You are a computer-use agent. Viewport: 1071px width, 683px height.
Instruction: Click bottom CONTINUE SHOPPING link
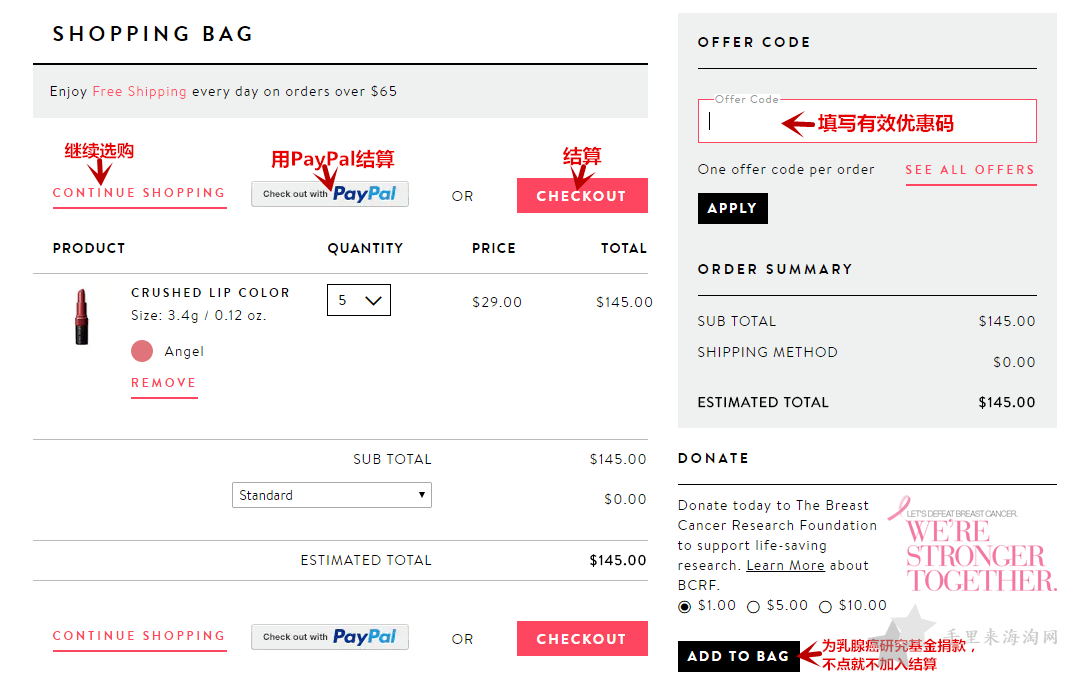(x=139, y=636)
